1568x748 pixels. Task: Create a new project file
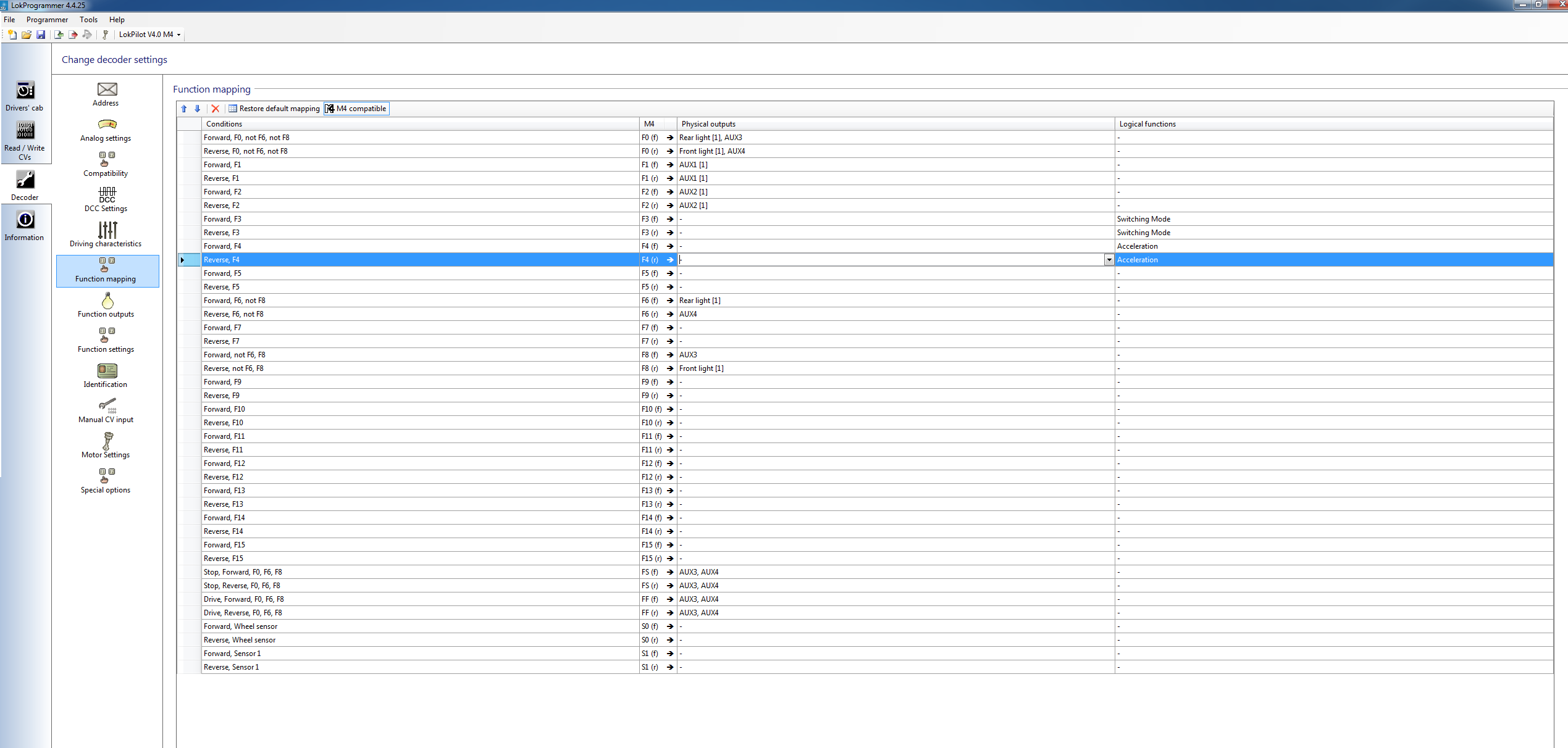click(x=12, y=35)
